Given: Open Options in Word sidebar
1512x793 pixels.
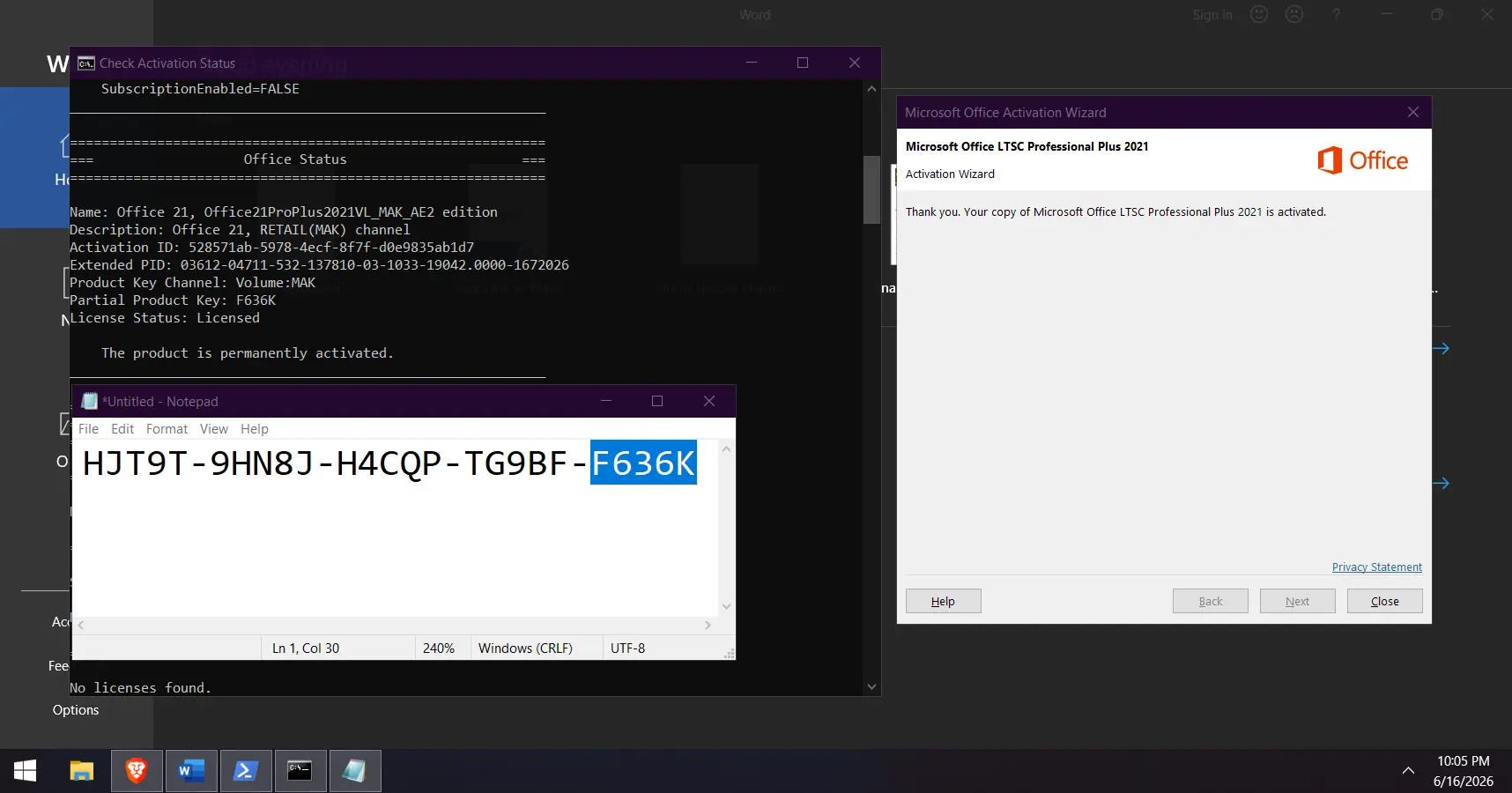Looking at the screenshot, I should point(76,710).
